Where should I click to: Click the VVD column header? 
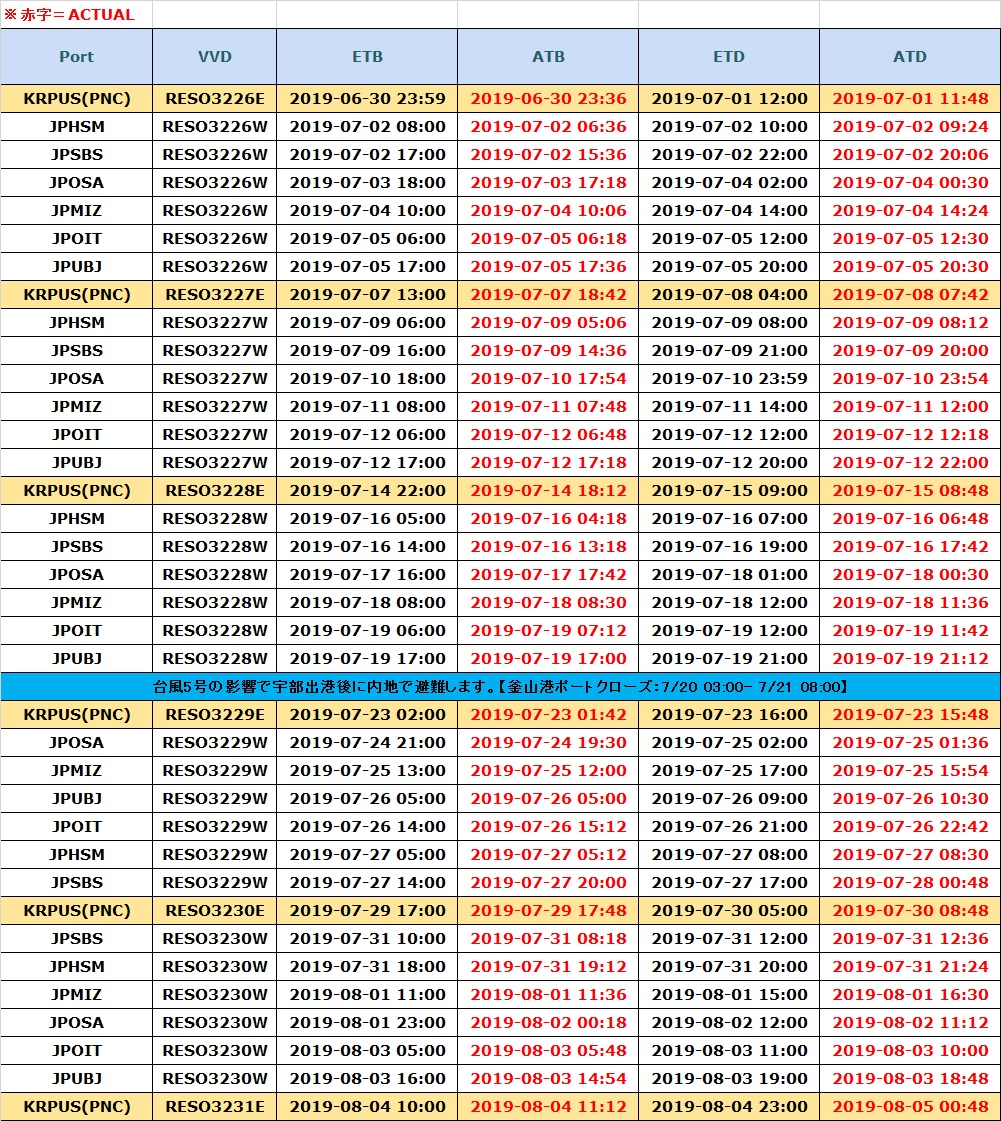214,56
